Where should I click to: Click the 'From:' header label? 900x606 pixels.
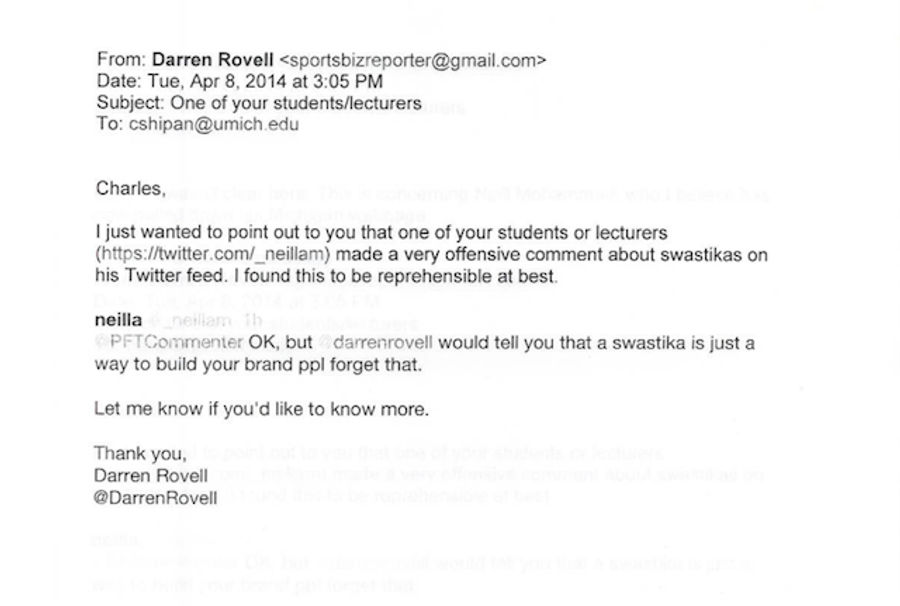[x=122, y=60]
